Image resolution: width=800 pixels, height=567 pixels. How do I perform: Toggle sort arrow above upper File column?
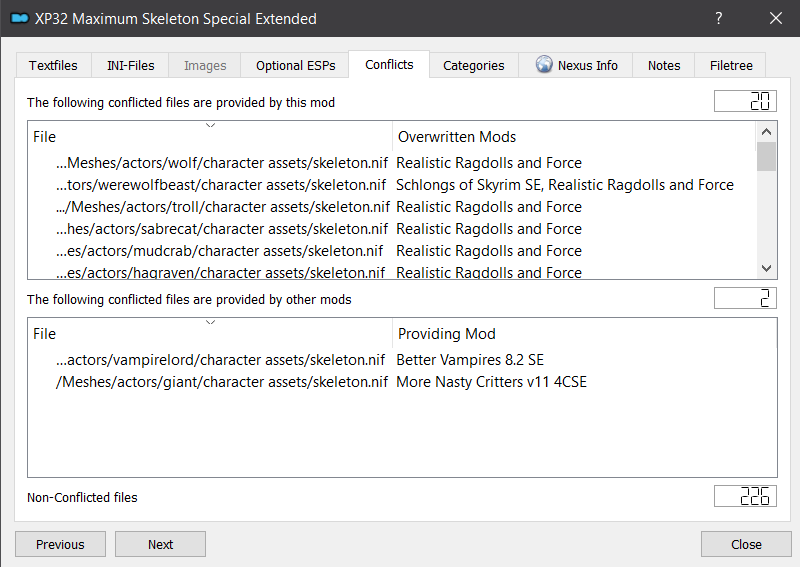pyautogui.click(x=210, y=125)
